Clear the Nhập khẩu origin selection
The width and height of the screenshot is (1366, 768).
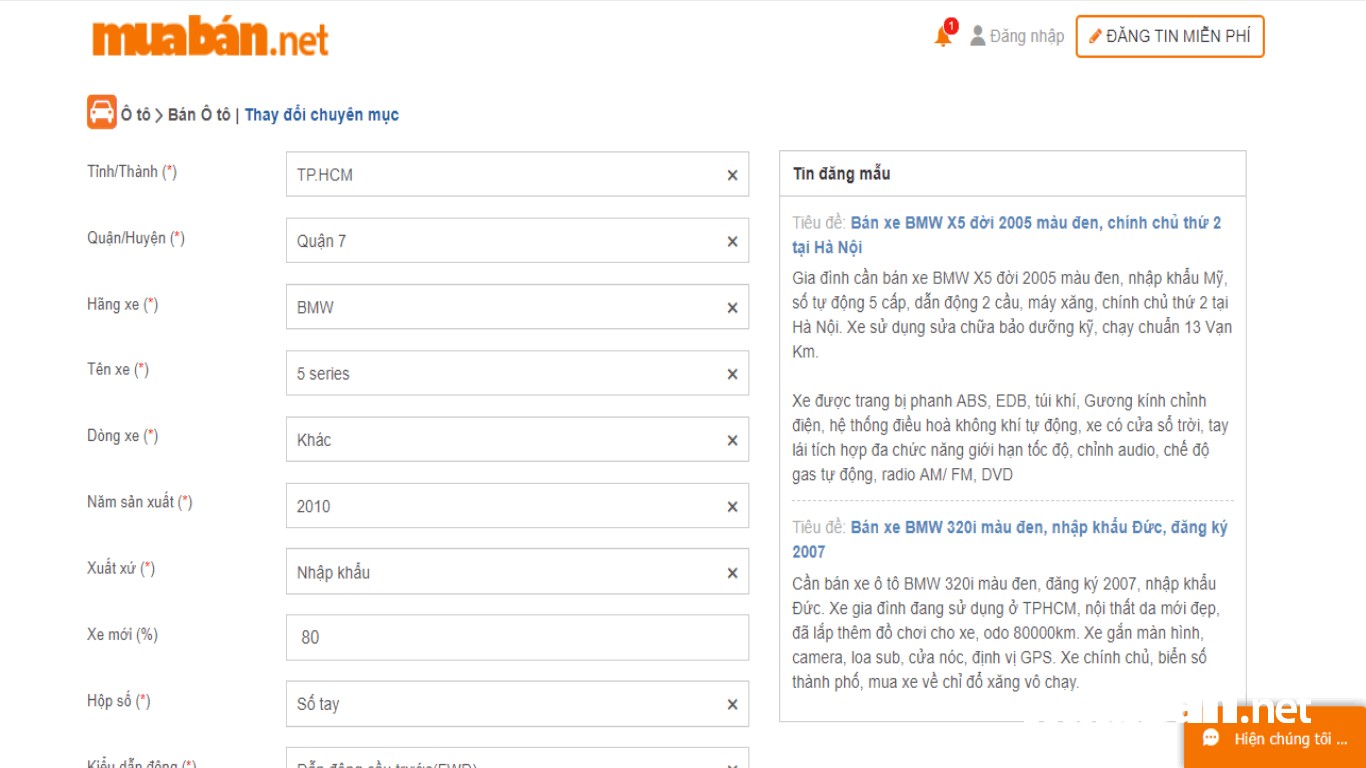tap(732, 573)
